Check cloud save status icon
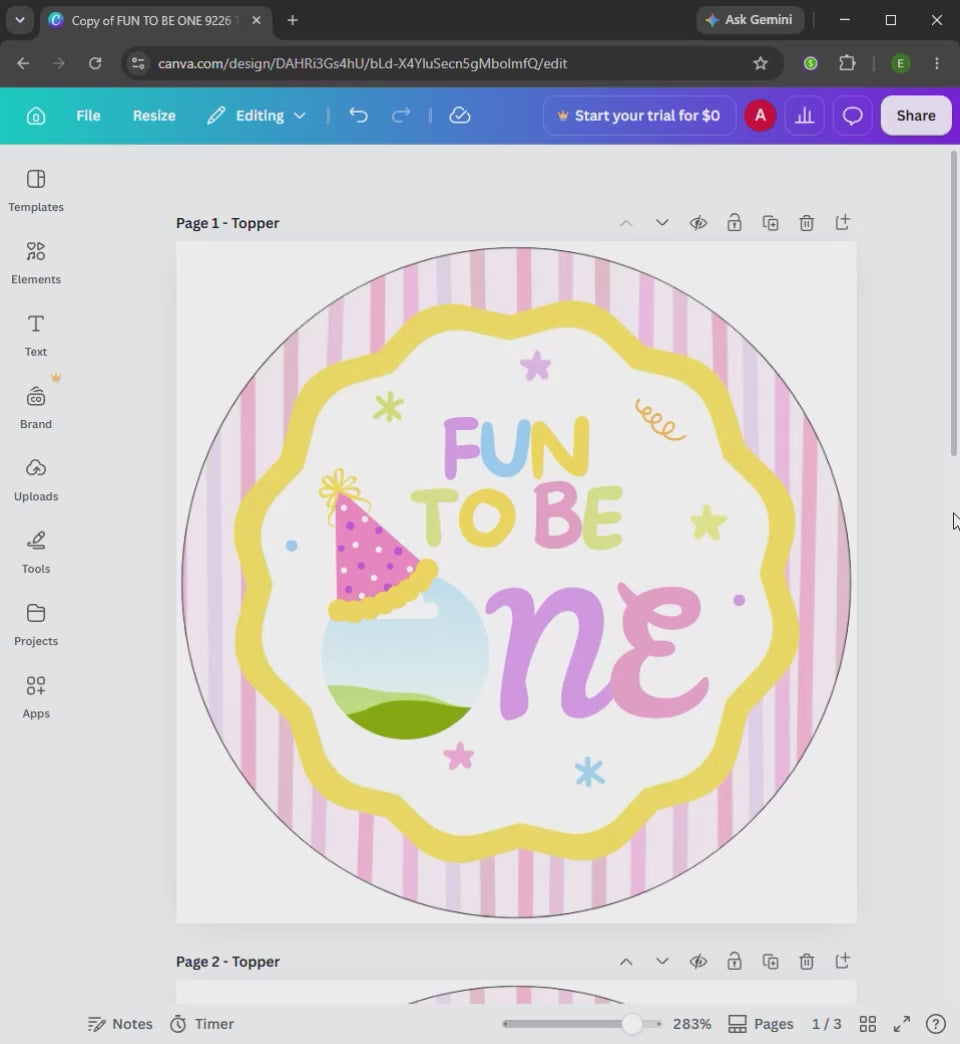This screenshot has width=960, height=1044. pyautogui.click(x=459, y=116)
